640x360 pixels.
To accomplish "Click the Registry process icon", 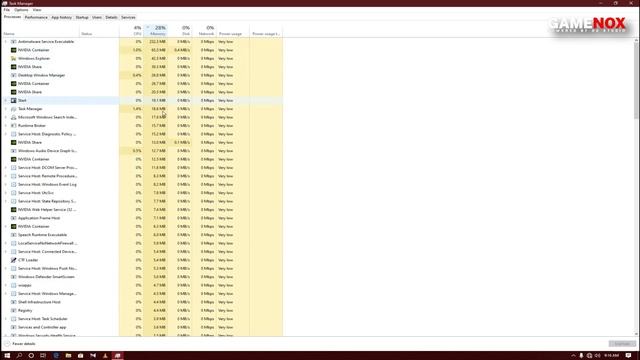I will tap(13, 310).
